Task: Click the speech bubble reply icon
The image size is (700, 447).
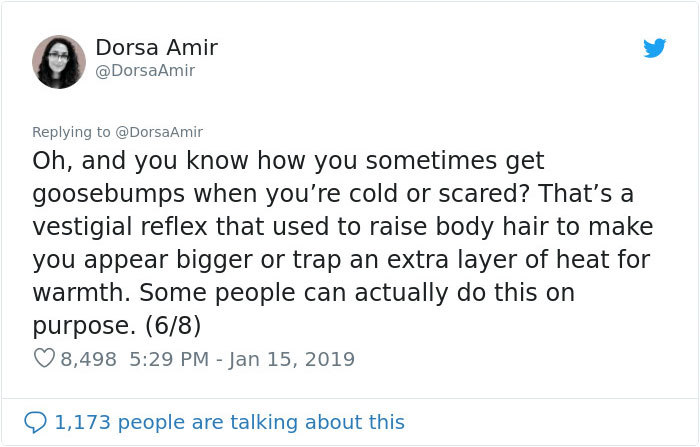Action: pos(36,423)
